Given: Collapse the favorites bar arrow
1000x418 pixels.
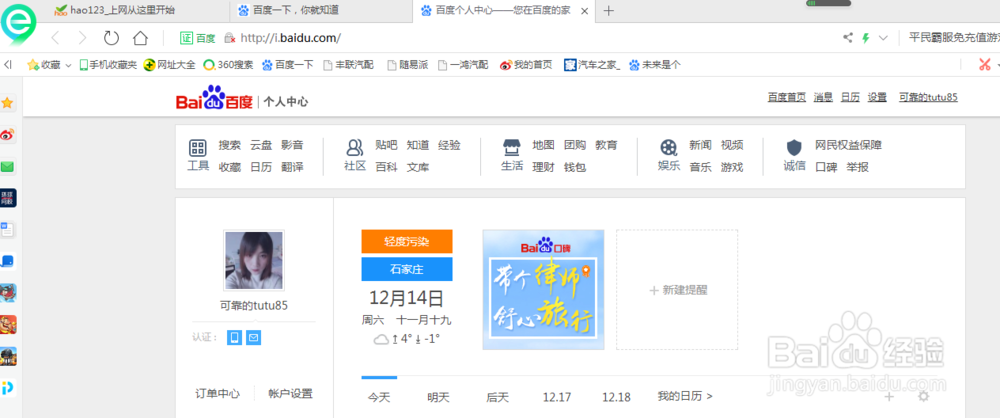Looking at the screenshot, I should pyautogui.click(x=8, y=64).
